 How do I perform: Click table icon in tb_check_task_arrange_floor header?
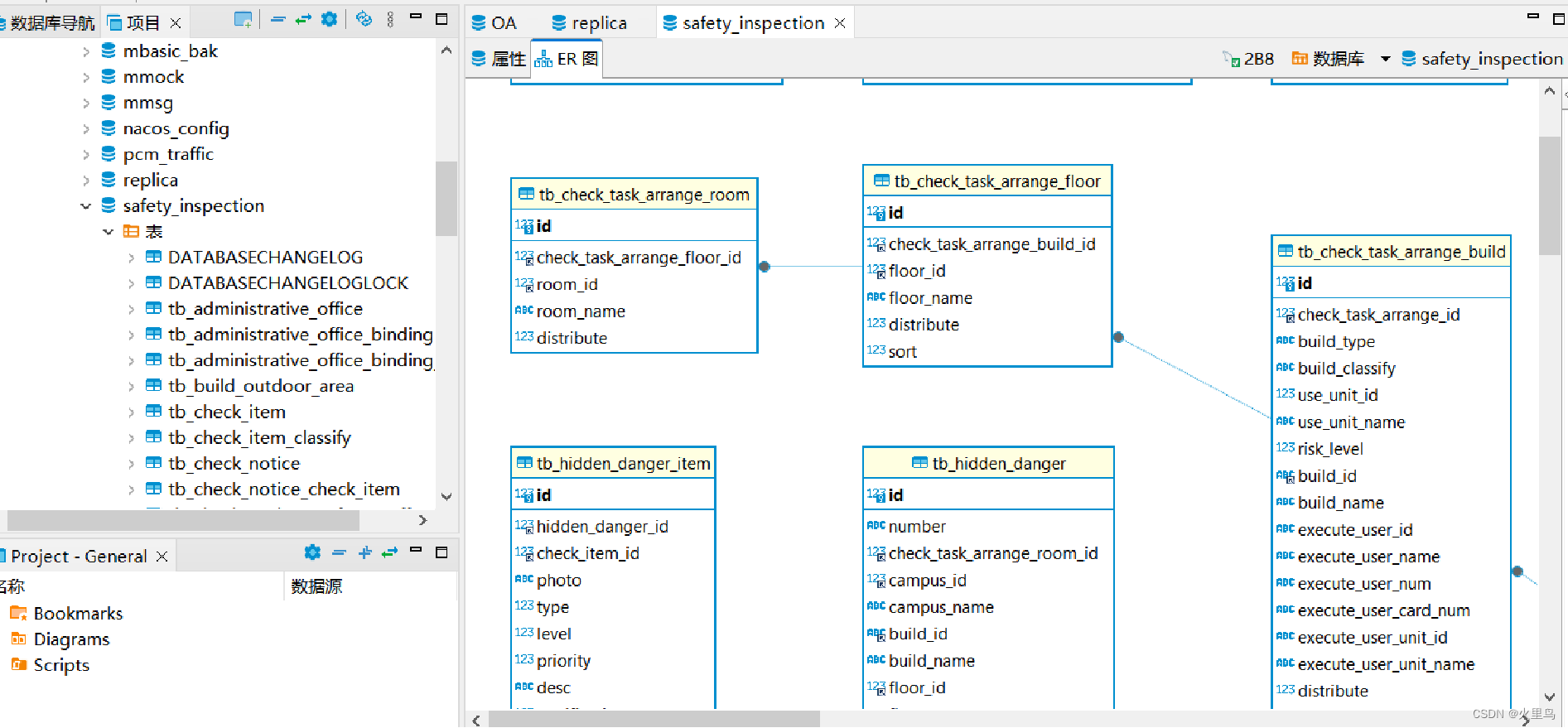881,181
